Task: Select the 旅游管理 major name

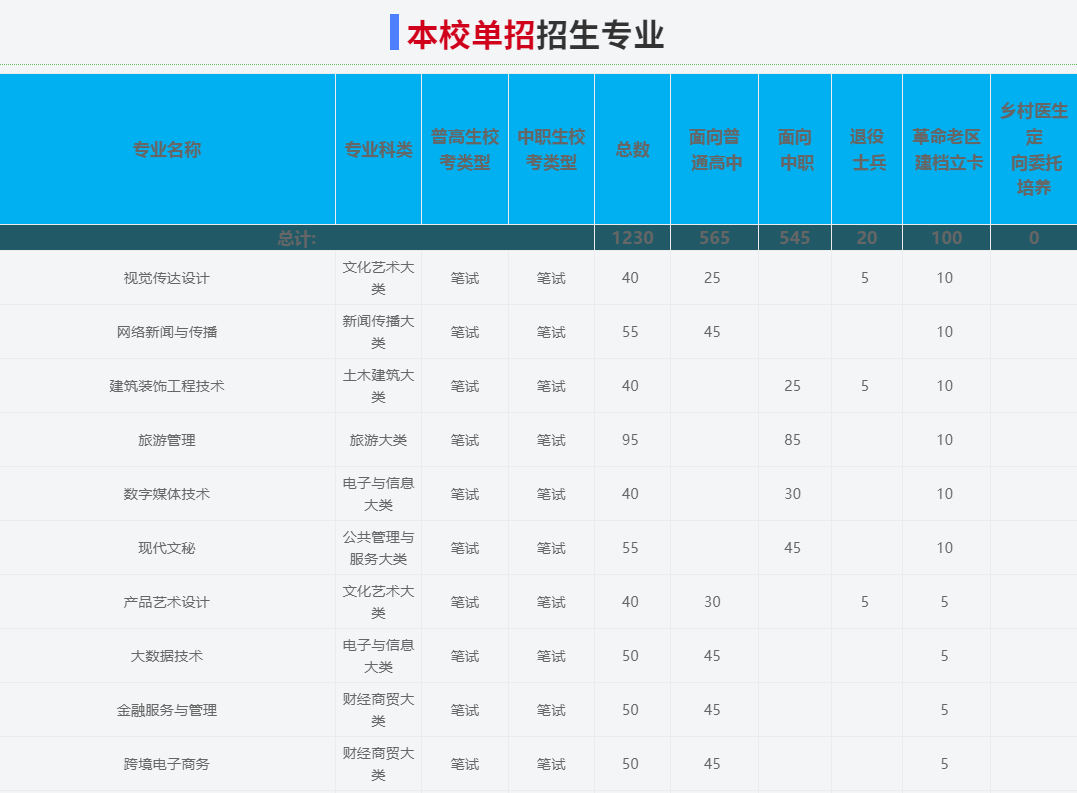Action: pos(167,440)
